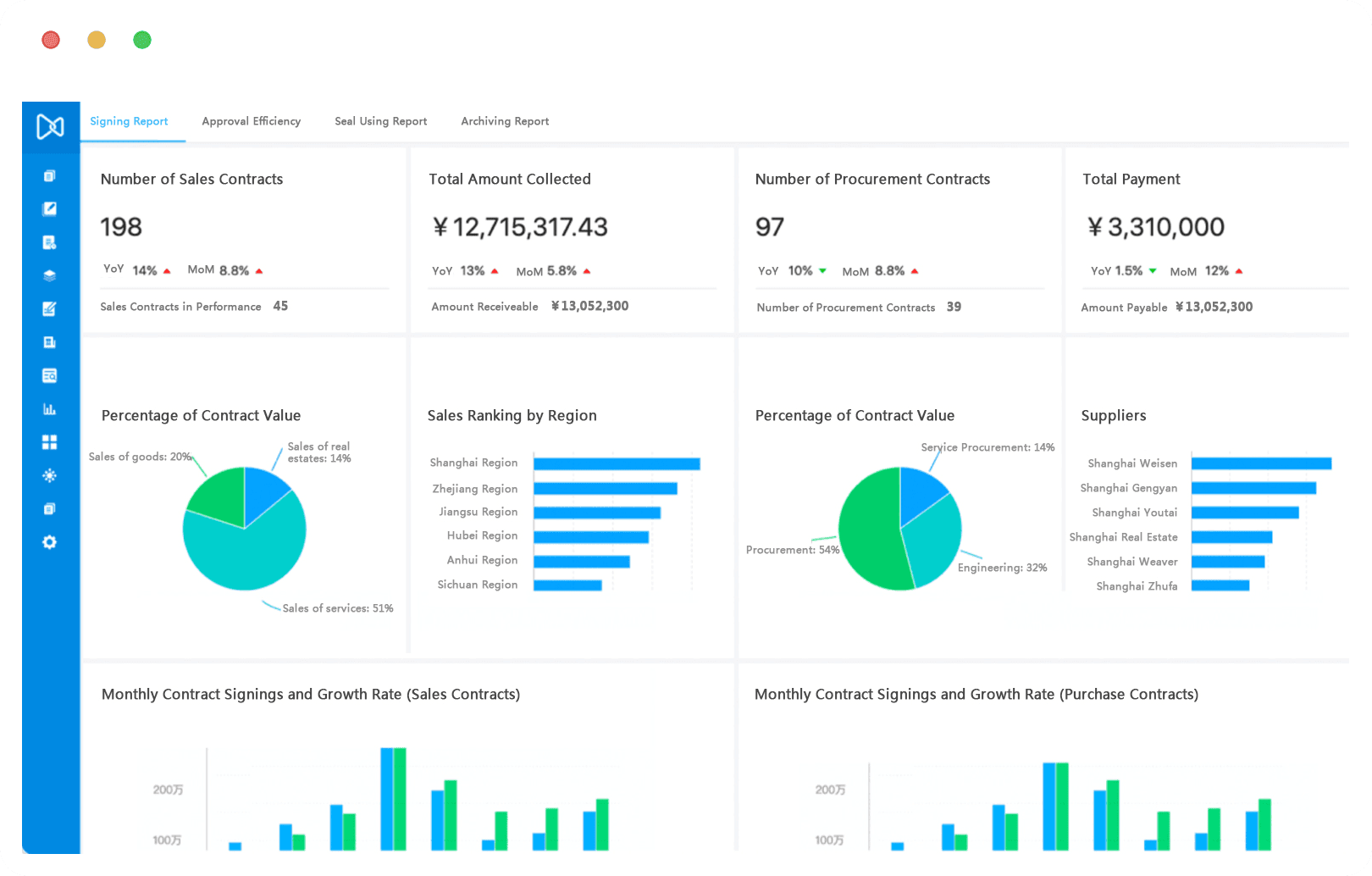Open the Seal Using Report tab

(381, 121)
